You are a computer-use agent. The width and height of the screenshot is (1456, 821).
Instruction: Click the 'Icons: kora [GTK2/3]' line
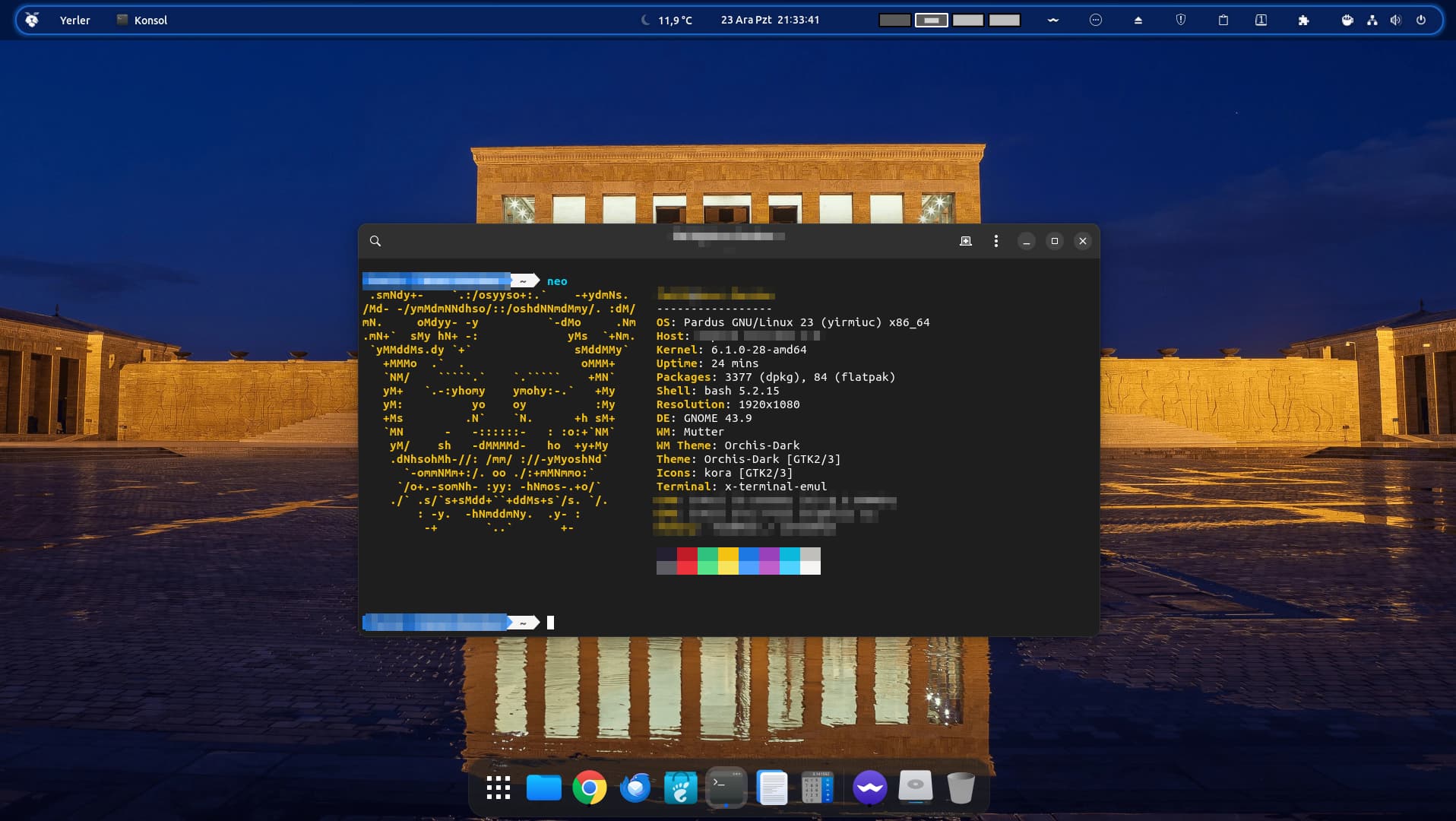(x=724, y=473)
